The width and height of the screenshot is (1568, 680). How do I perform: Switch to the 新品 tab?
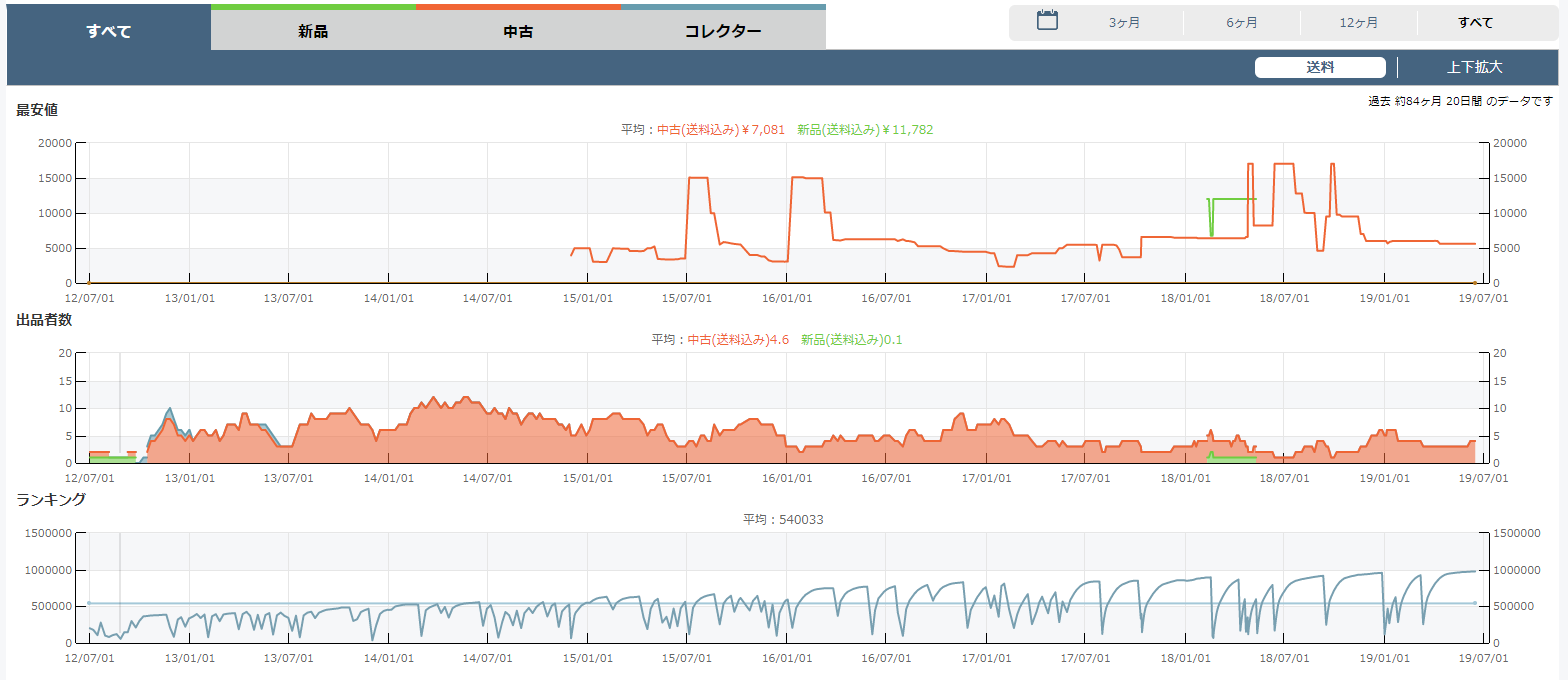click(x=313, y=31)
